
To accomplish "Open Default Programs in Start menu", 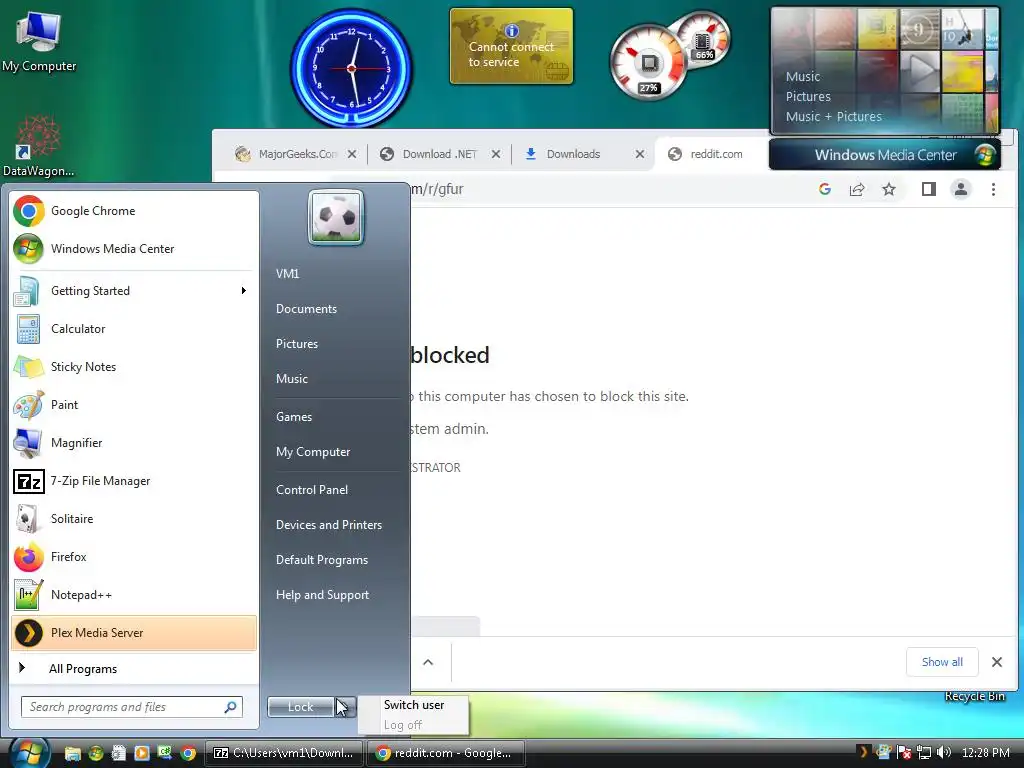I will [x=322, y=560].
